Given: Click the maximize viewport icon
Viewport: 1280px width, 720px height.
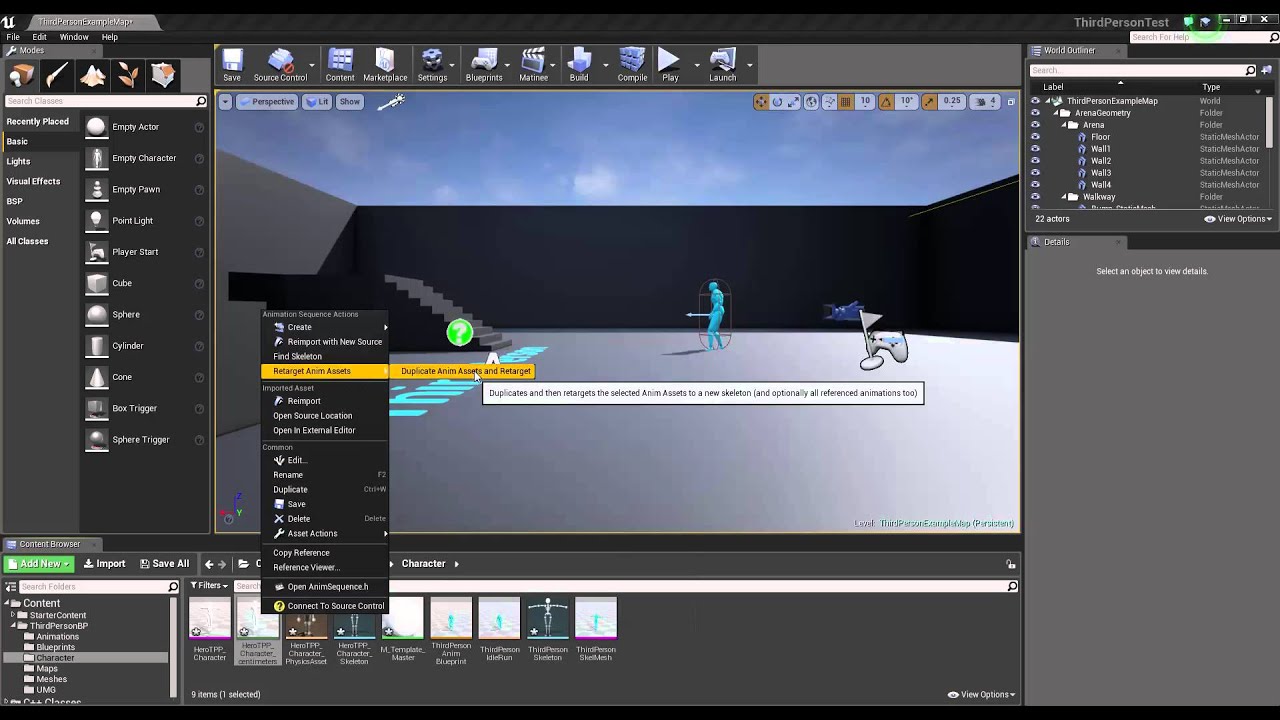Looking at the screenshot, I should (x=1011, y=101).
